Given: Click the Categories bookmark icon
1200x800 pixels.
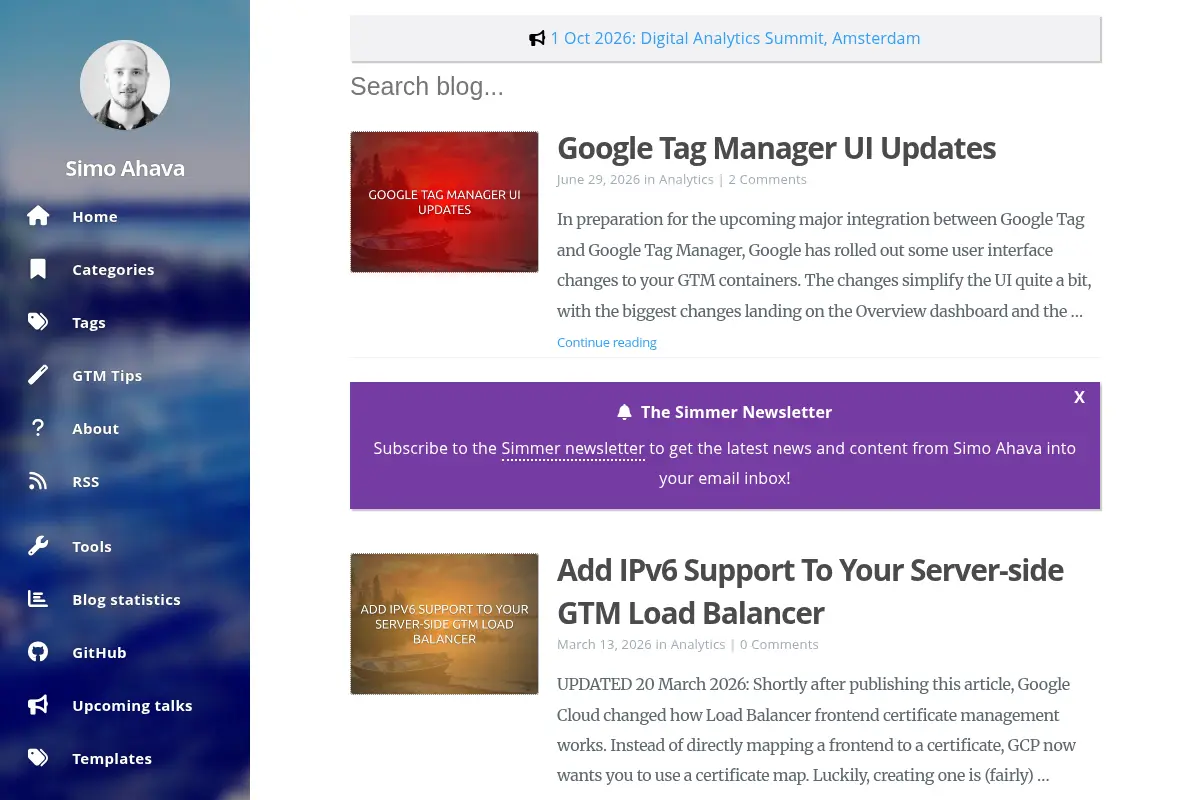Looking at the screenshot, I should [x=38, y=269].
